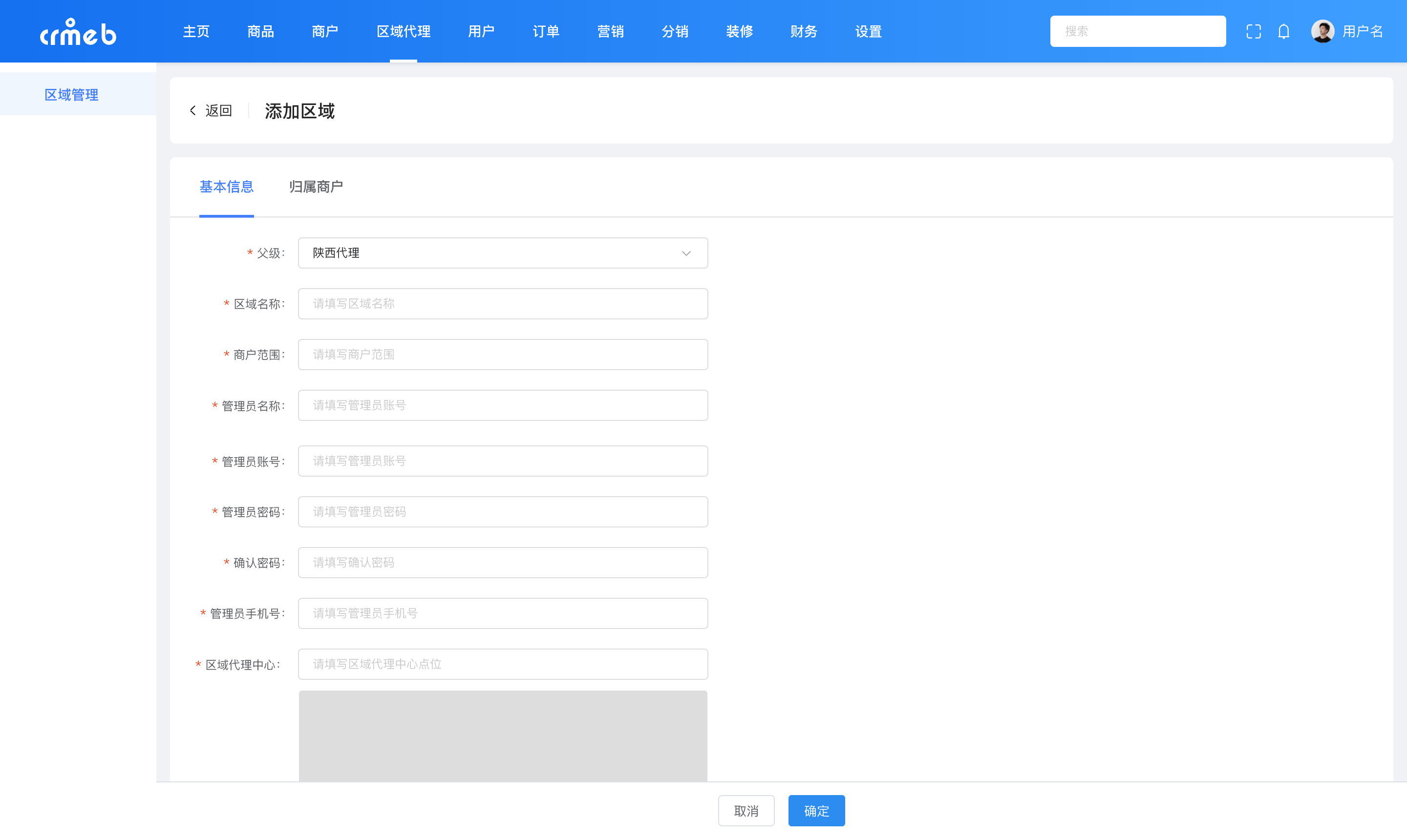Click the 搜索 search box

[1138, 31]
